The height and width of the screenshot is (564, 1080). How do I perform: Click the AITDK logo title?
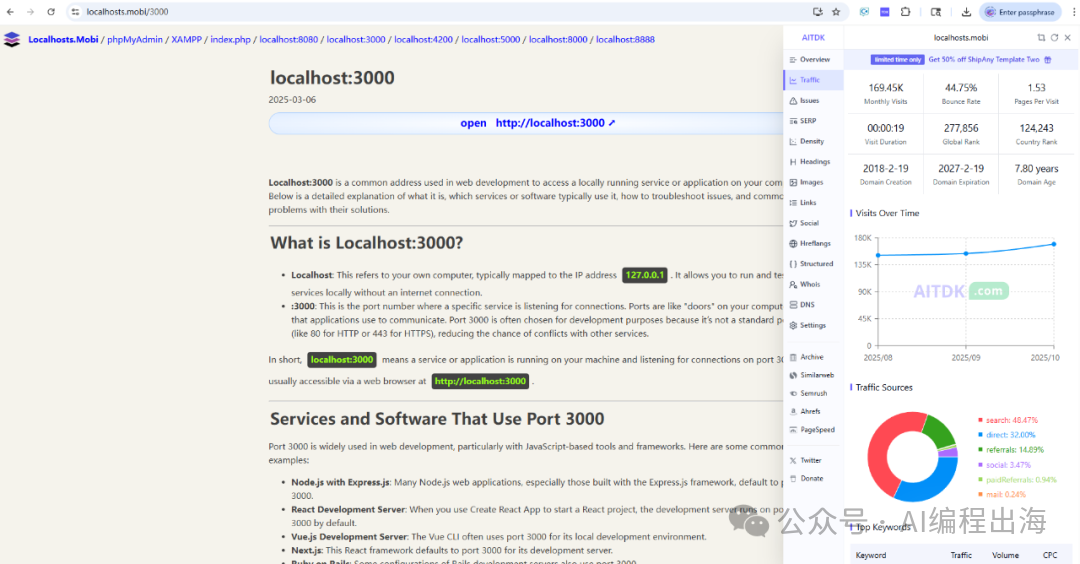(813, 38)
